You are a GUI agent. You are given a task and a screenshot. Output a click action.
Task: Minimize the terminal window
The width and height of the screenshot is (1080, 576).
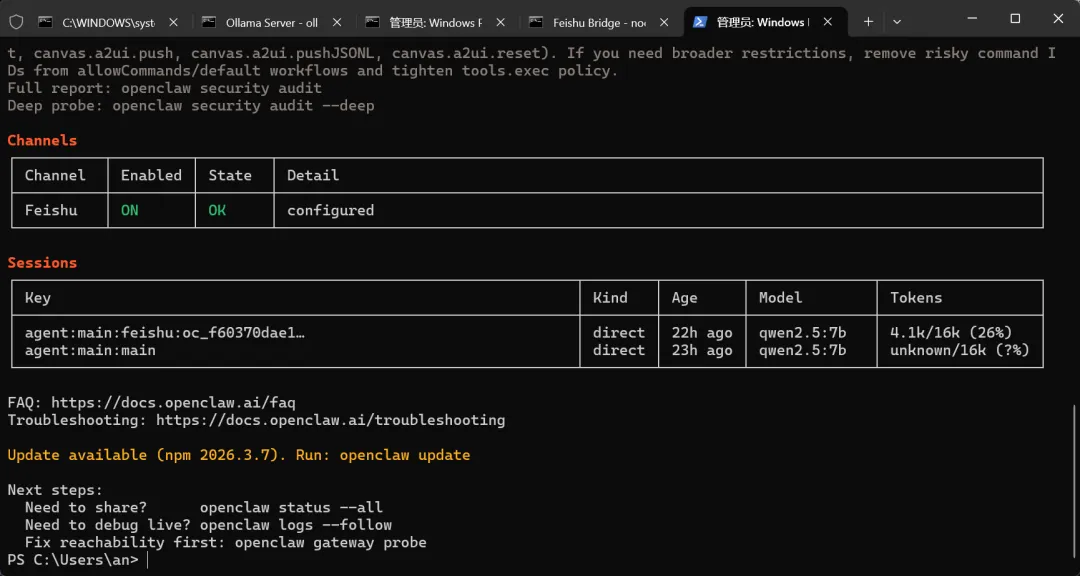click(x=969, y=19)
